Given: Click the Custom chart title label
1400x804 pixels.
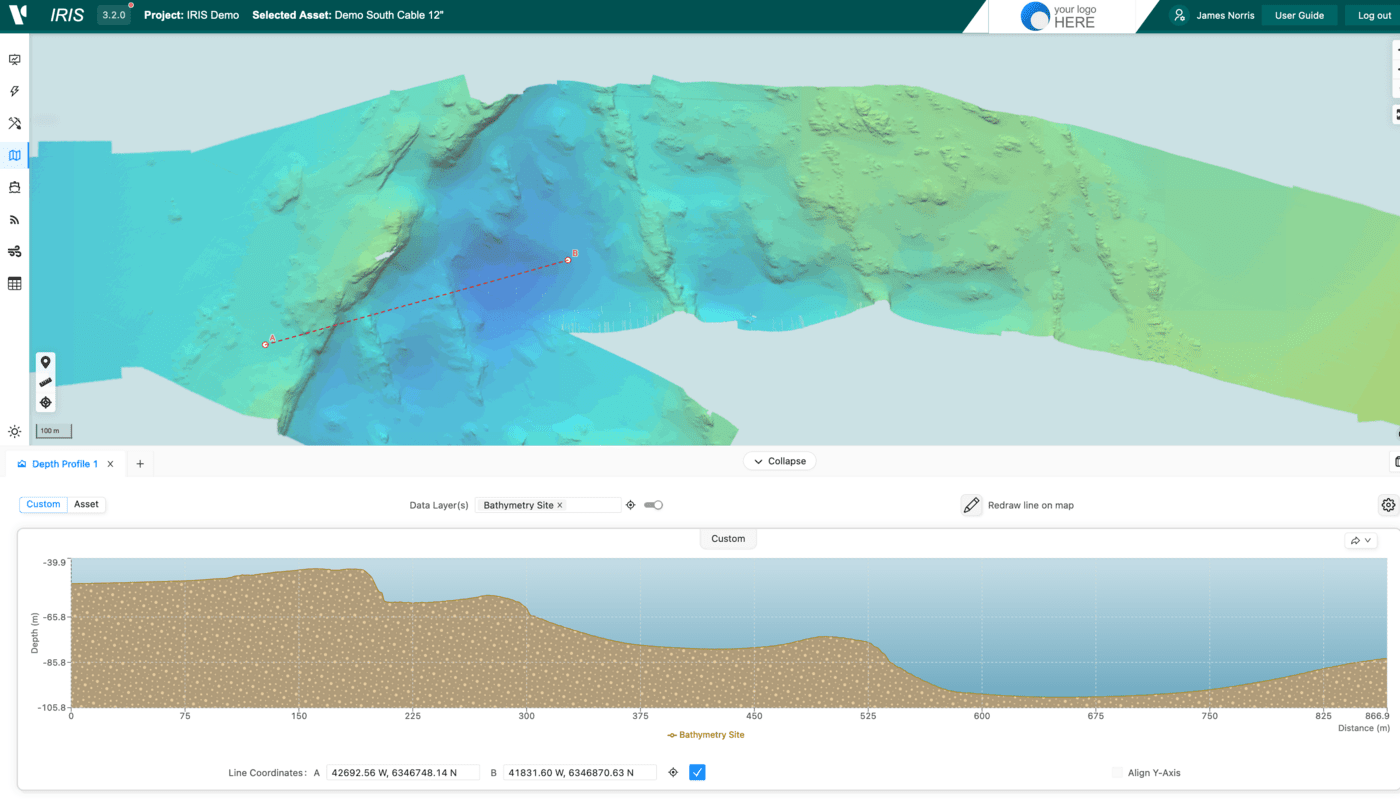Looking at the screenshot, I should (x=728, y=538).
